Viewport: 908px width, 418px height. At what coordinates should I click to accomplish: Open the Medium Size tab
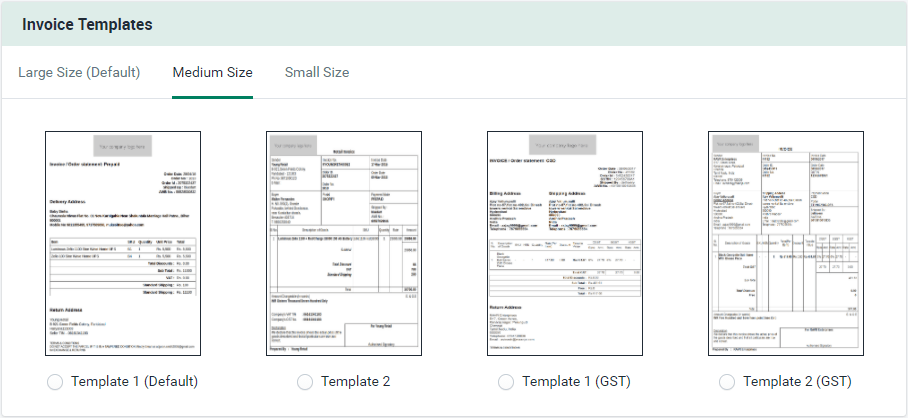tap(212, 72)
